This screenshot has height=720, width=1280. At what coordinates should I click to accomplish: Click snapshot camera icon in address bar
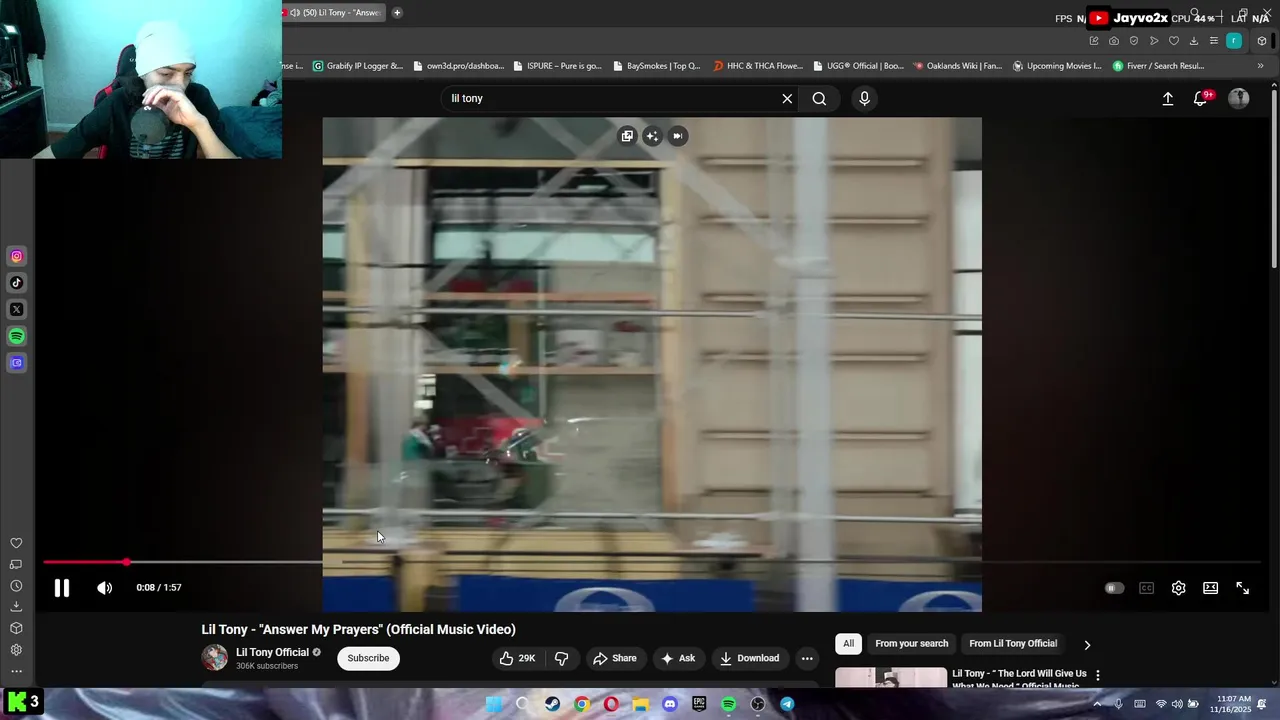pos(1113,41)
